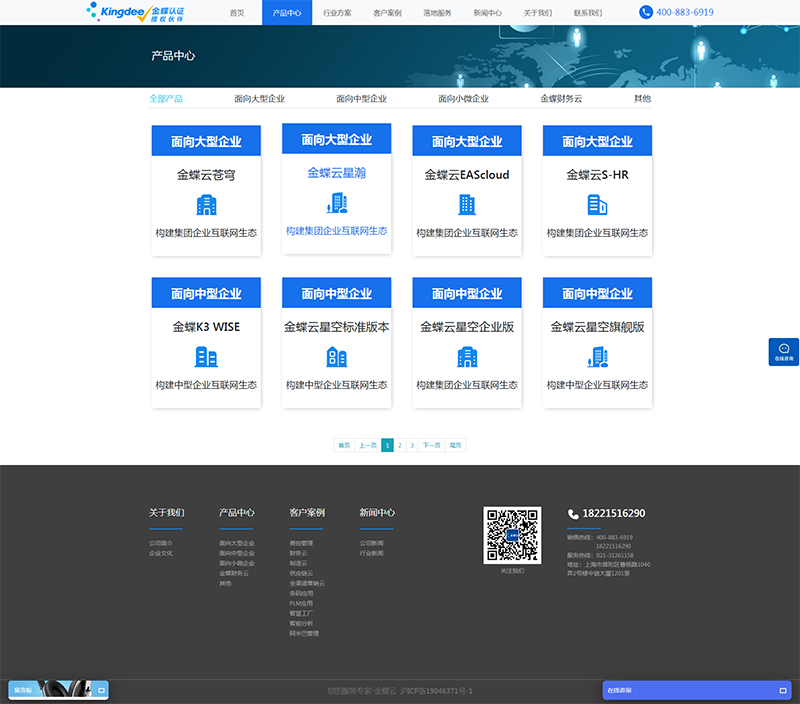Click the building icon under 金蝶云星空企业版
Viewport: 800px width, 704px height.
[x=467, y=357]
